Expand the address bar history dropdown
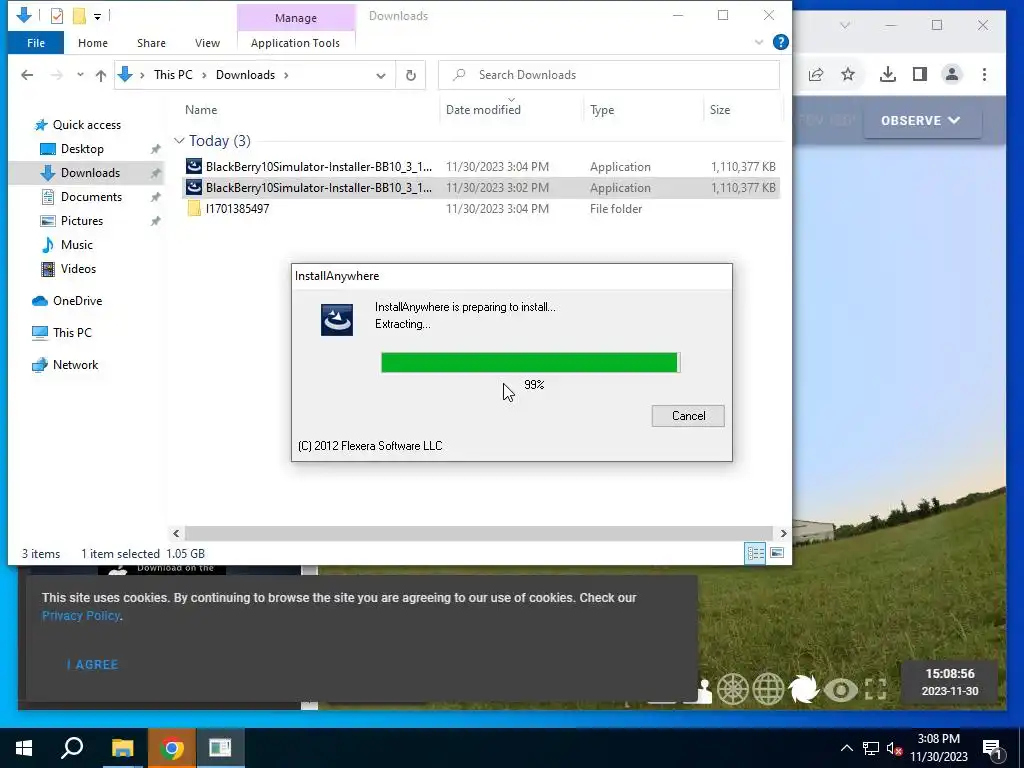Image resolution: width=1024 pixels, height=768 pixels. click(381, 75)
